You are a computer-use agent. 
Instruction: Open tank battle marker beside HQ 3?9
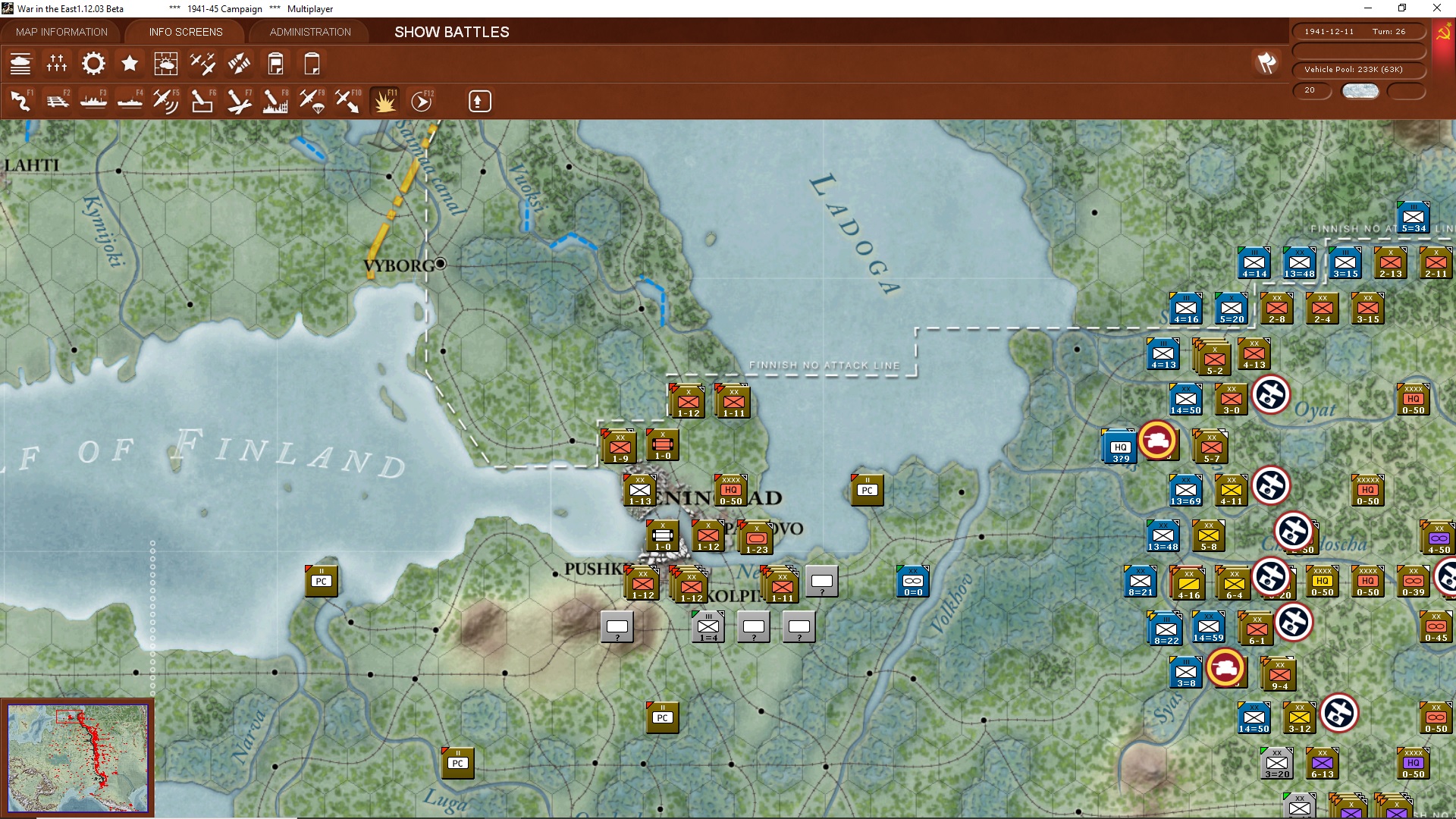point(1157,440)
